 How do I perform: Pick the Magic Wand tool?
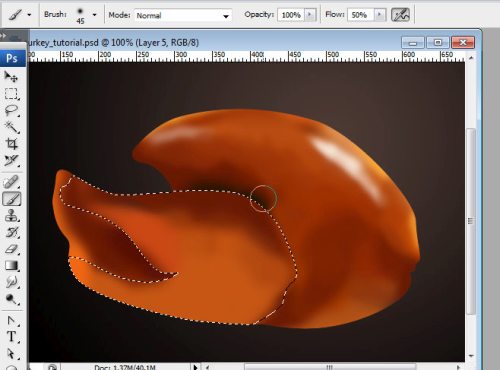pyautogui.click(x=11, y=127)
